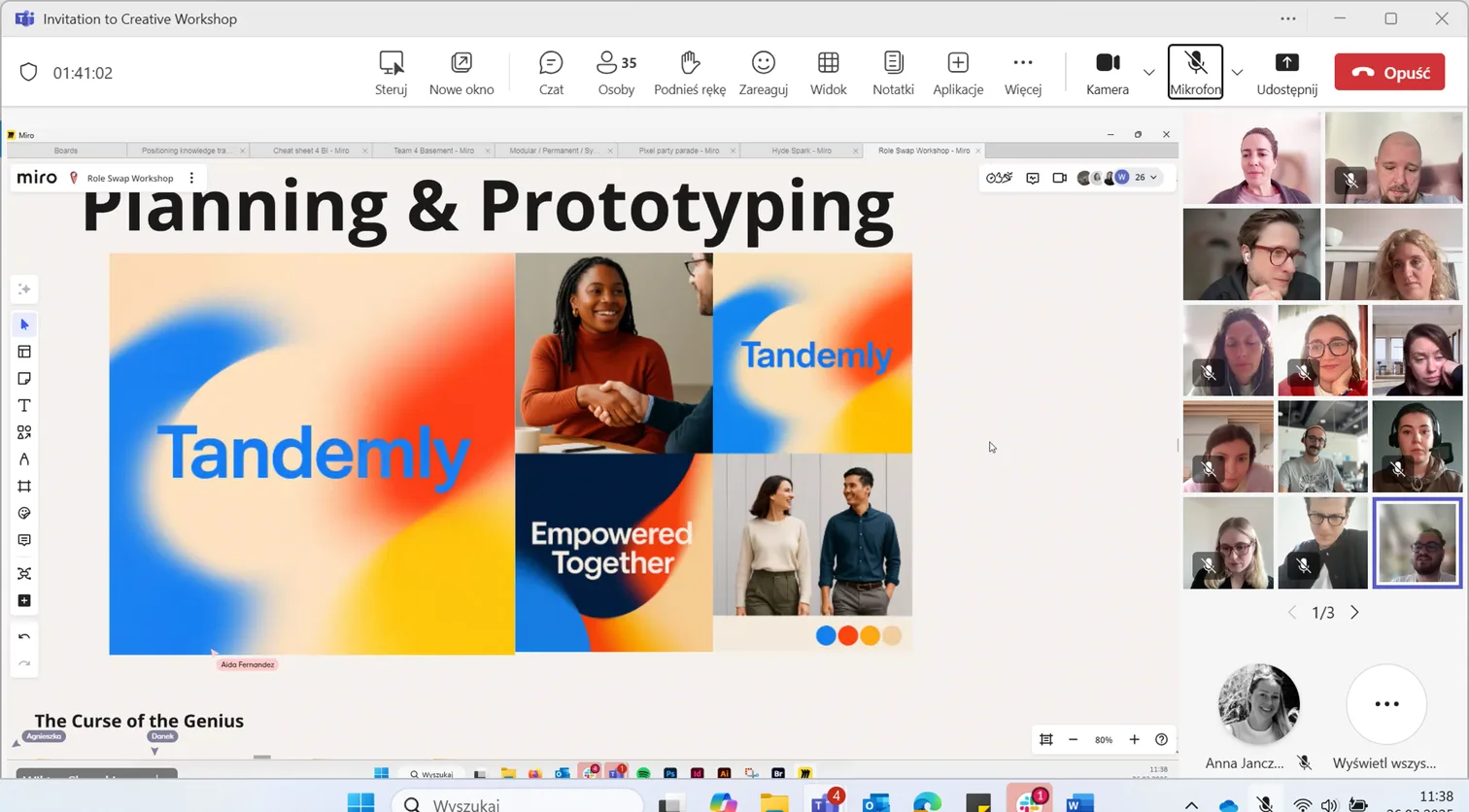Click the Steruj control icon
Screen dimensions: 1469x812
click(x=391, y=73)
